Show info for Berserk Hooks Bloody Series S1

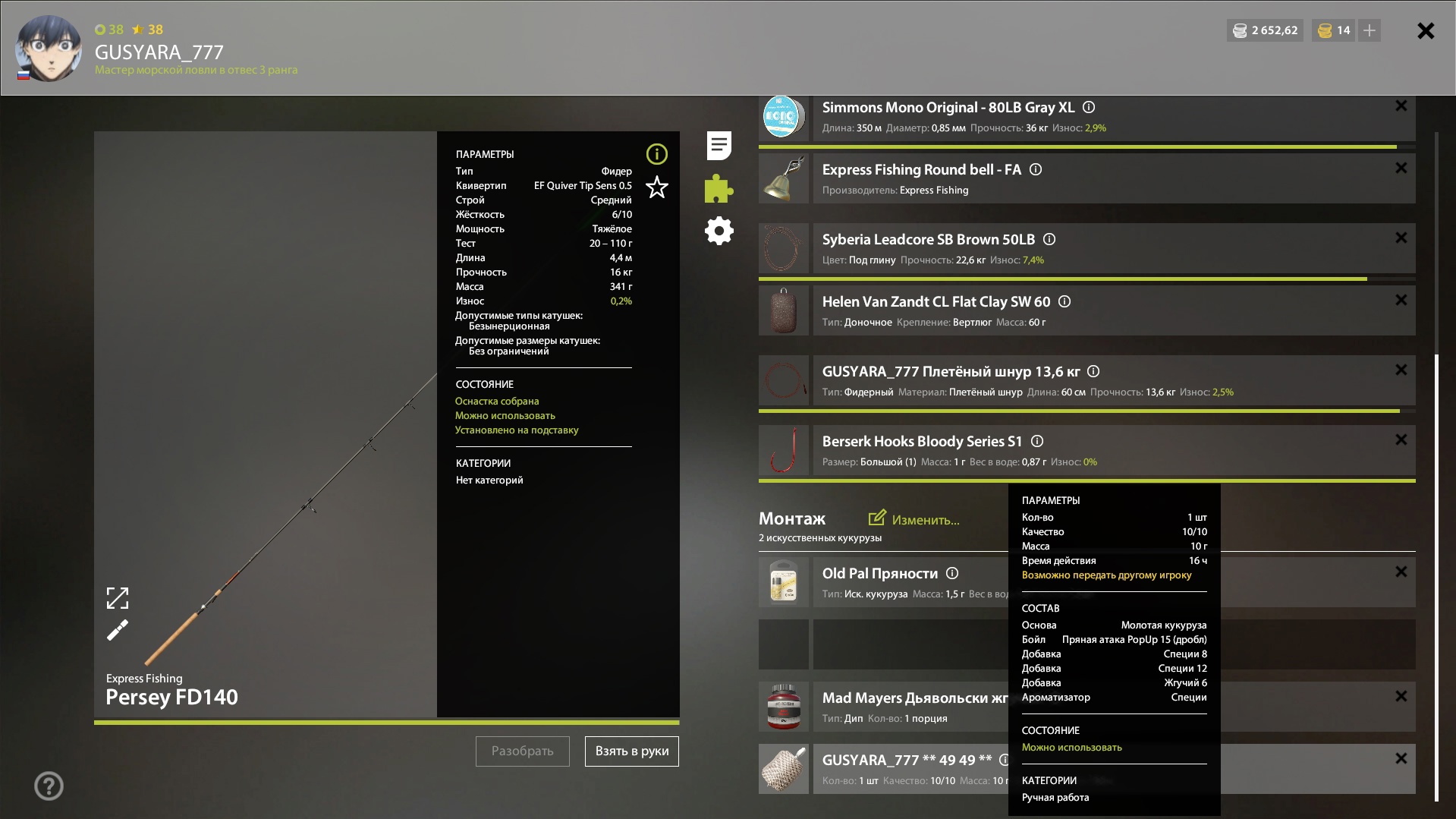[1037, 442]
